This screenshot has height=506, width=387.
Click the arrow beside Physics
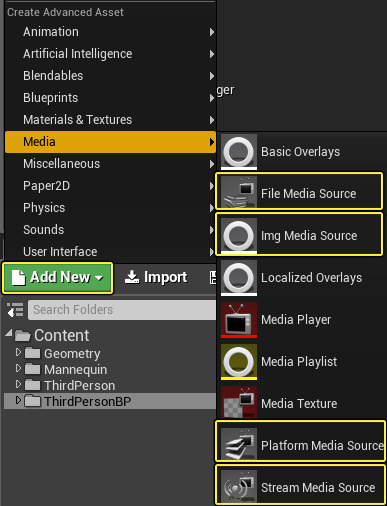[x=212, y=208]
